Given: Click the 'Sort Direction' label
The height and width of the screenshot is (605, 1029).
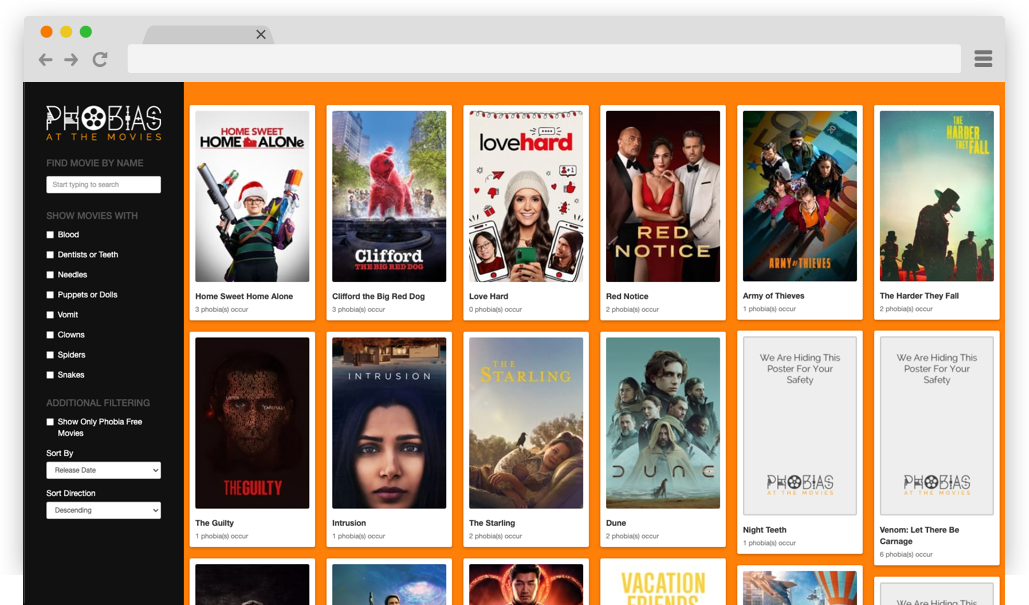Looking at the screenshot, I should [x=71, y=493].
